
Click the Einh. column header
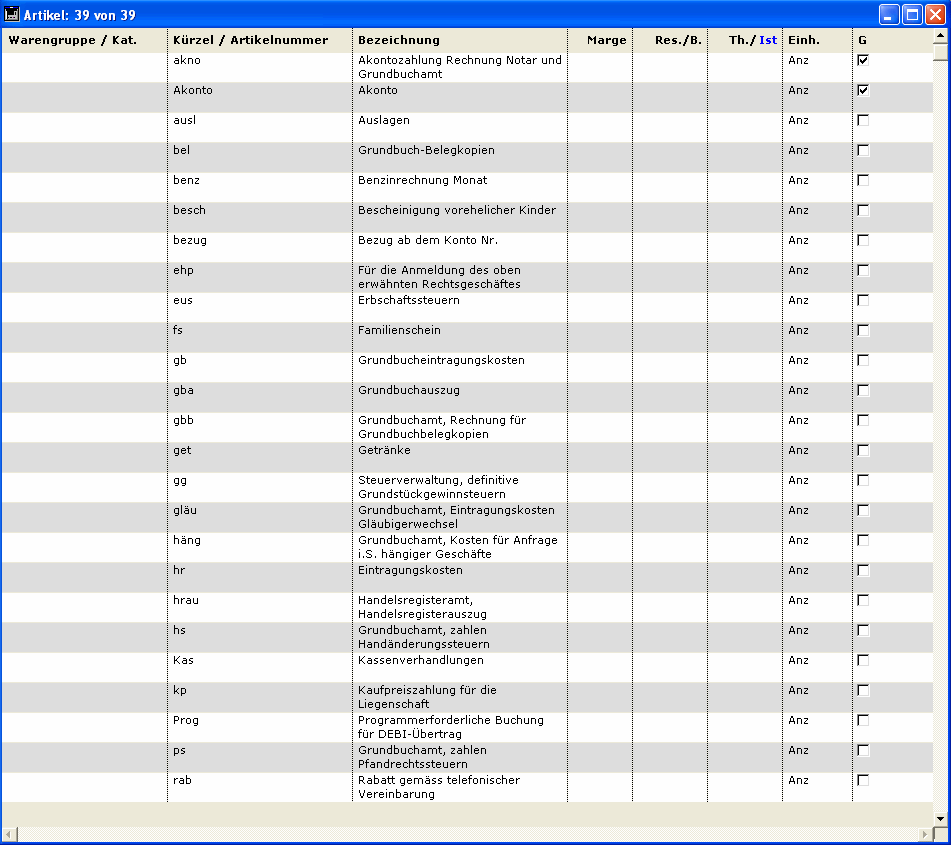(x=803, y=40)
